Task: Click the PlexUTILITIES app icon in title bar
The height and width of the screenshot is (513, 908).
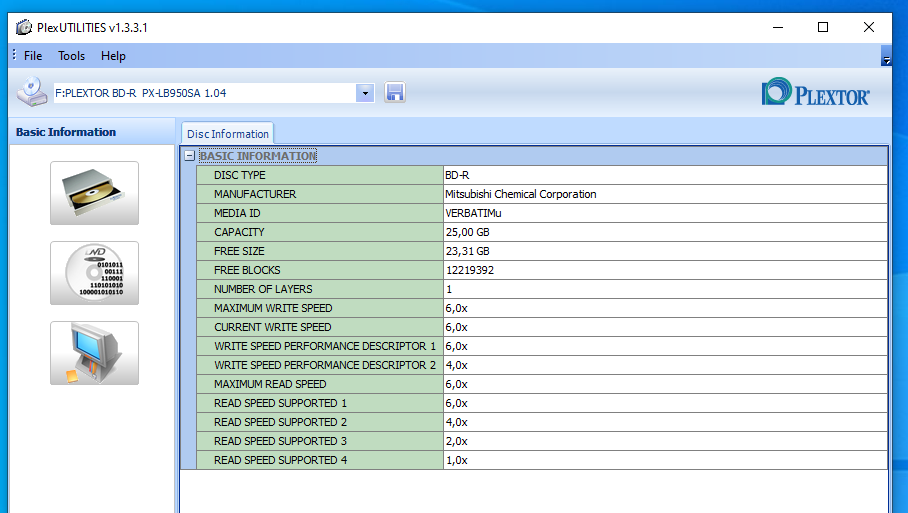Action: pyautogui.click(x=24, y=27)
